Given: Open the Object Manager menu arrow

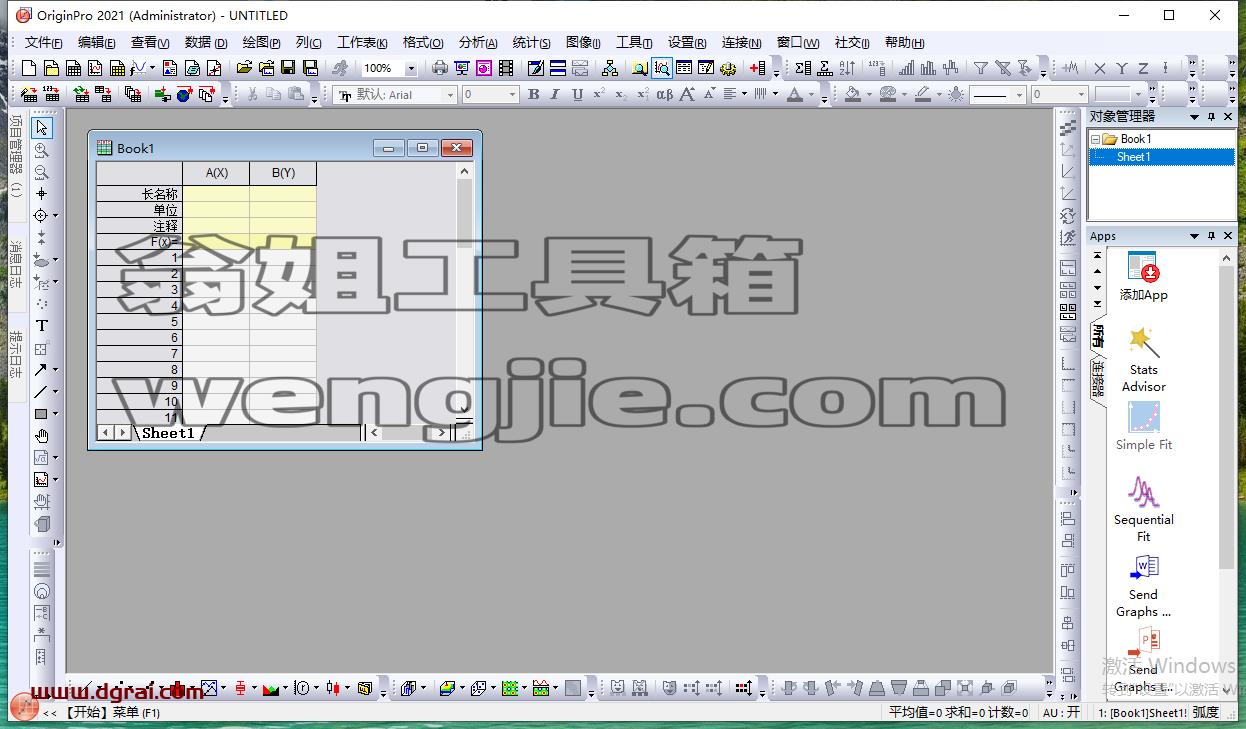Looking at the screenshot, I should point(1194,117).
